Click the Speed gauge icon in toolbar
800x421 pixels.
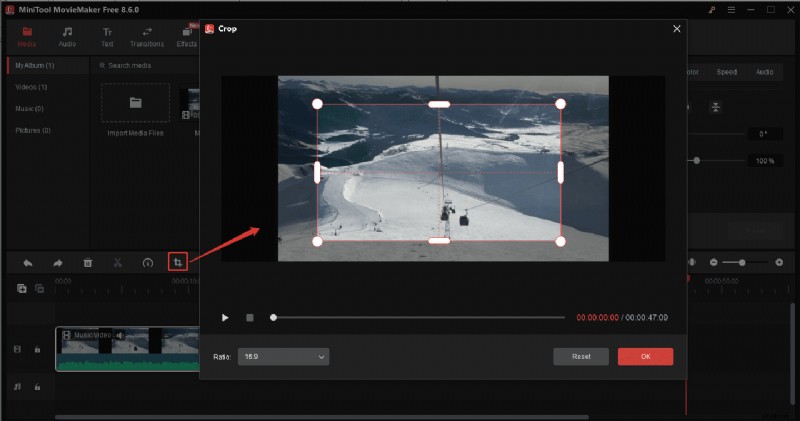pyautogui.click(x=148, y=263)
